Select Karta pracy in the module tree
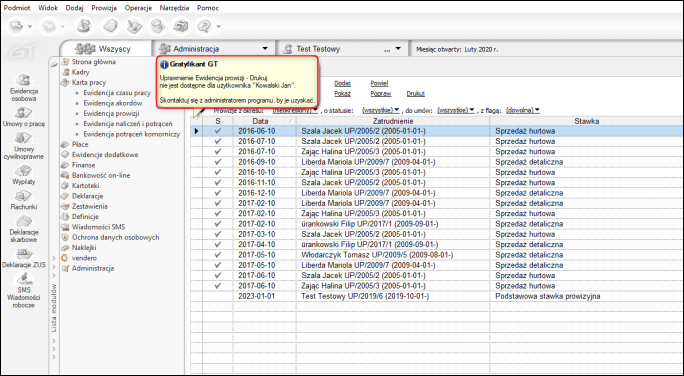 click(89, 82)
